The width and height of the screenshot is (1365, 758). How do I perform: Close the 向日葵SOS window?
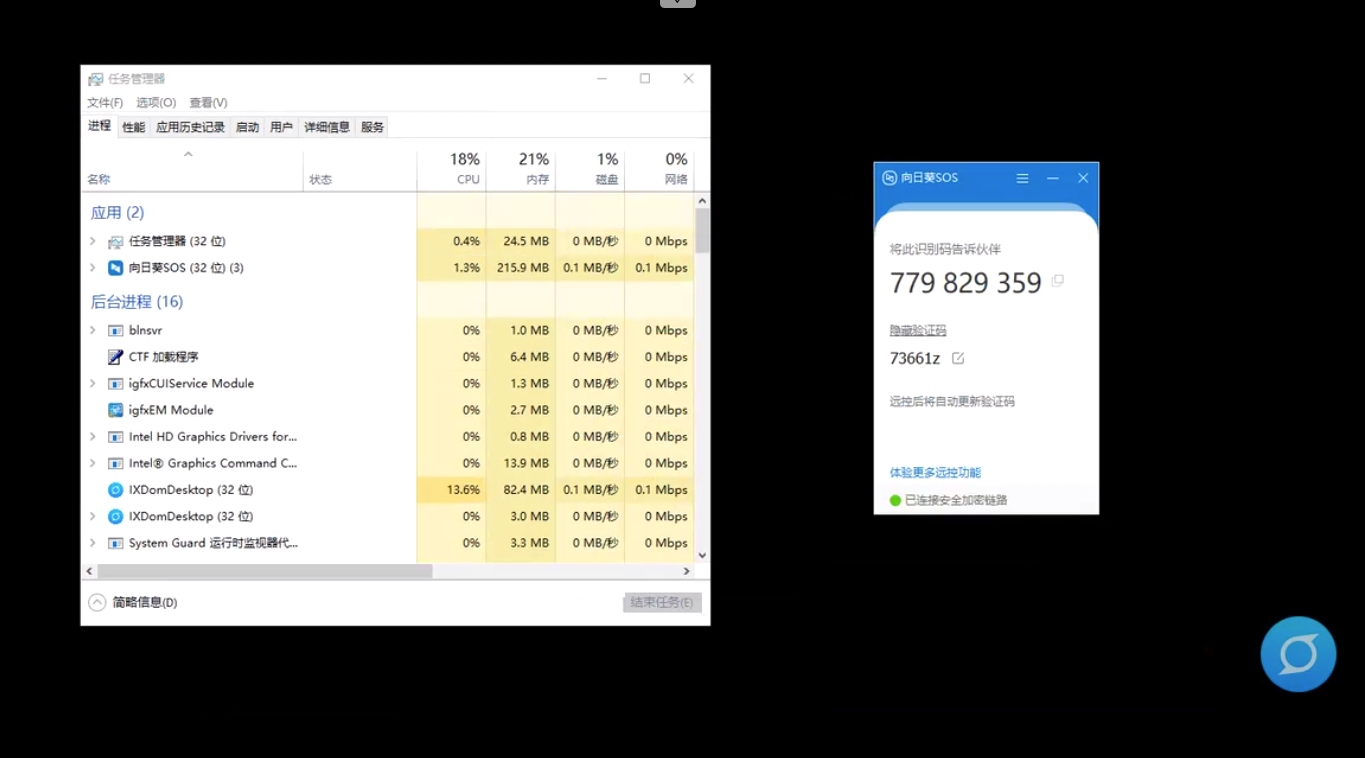pyautogui.click(x=1083, y=178)
